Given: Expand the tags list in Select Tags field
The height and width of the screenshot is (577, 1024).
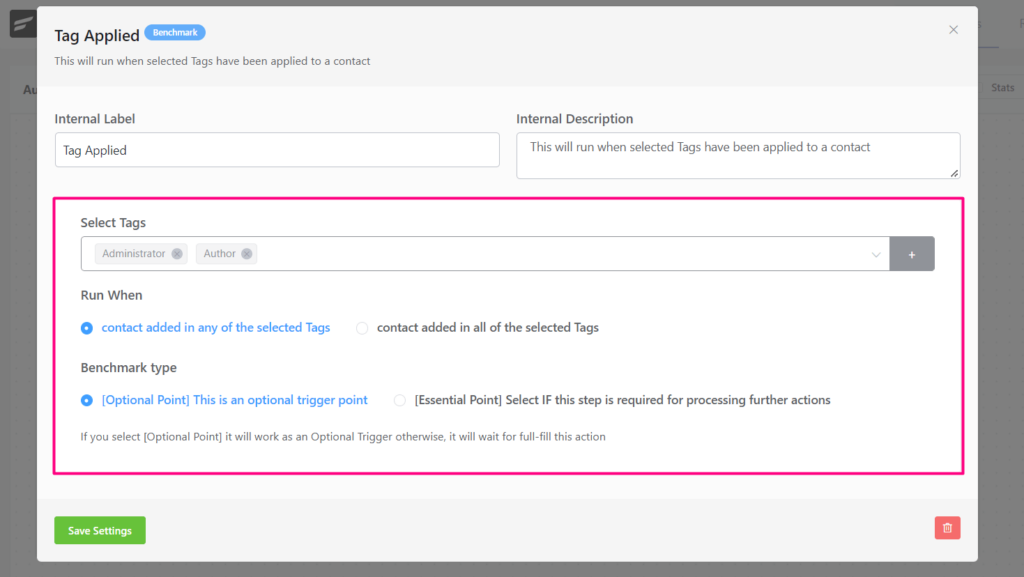Looking at the screenshot, I should [x=877, y=253].
